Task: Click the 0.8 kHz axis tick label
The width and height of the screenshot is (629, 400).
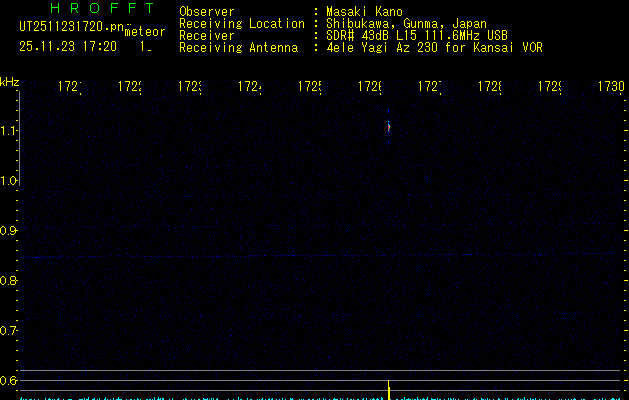Action: click(8, 280)
